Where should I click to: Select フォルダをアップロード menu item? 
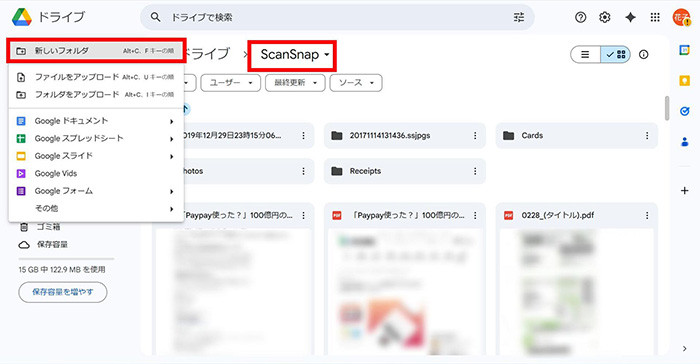(x=96, y=95)
